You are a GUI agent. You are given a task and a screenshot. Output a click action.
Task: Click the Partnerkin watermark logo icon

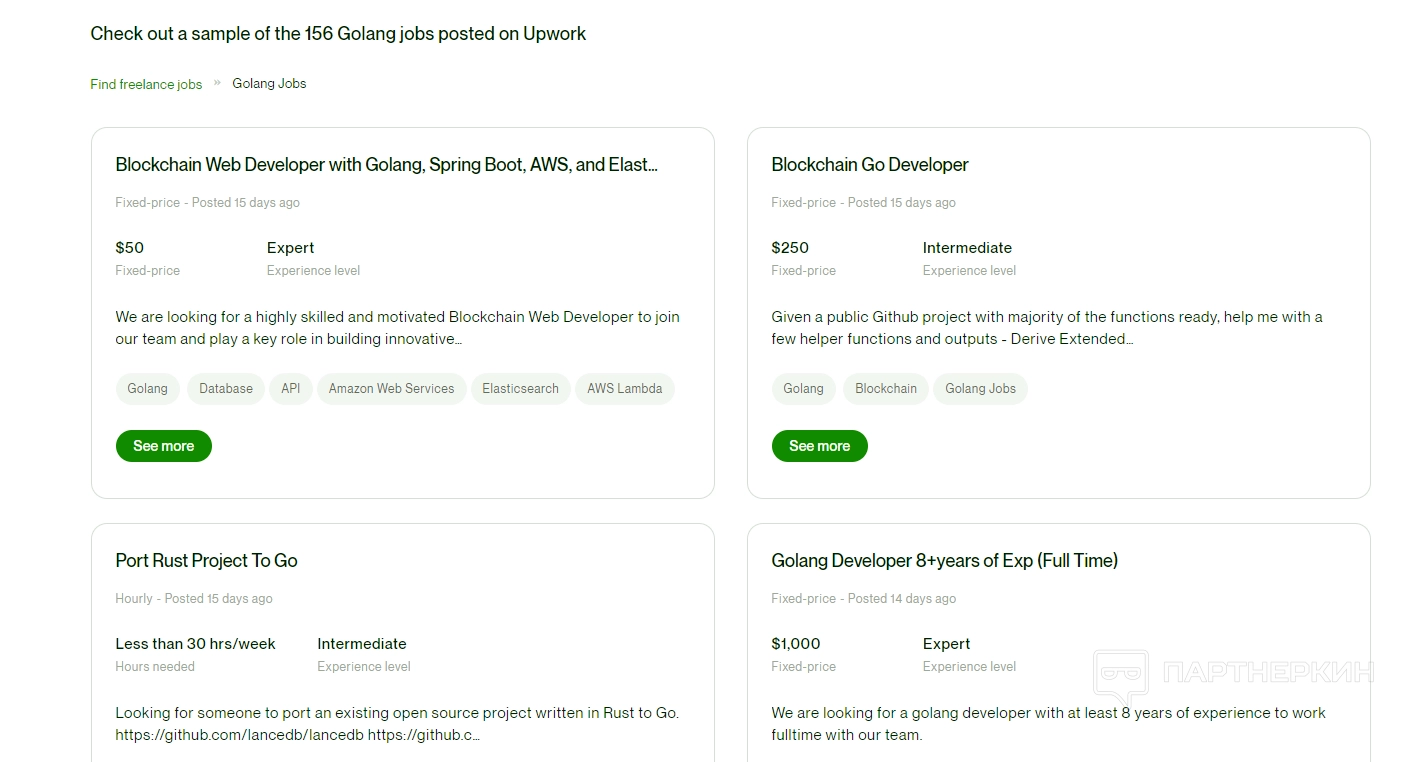pos(1120,673)
